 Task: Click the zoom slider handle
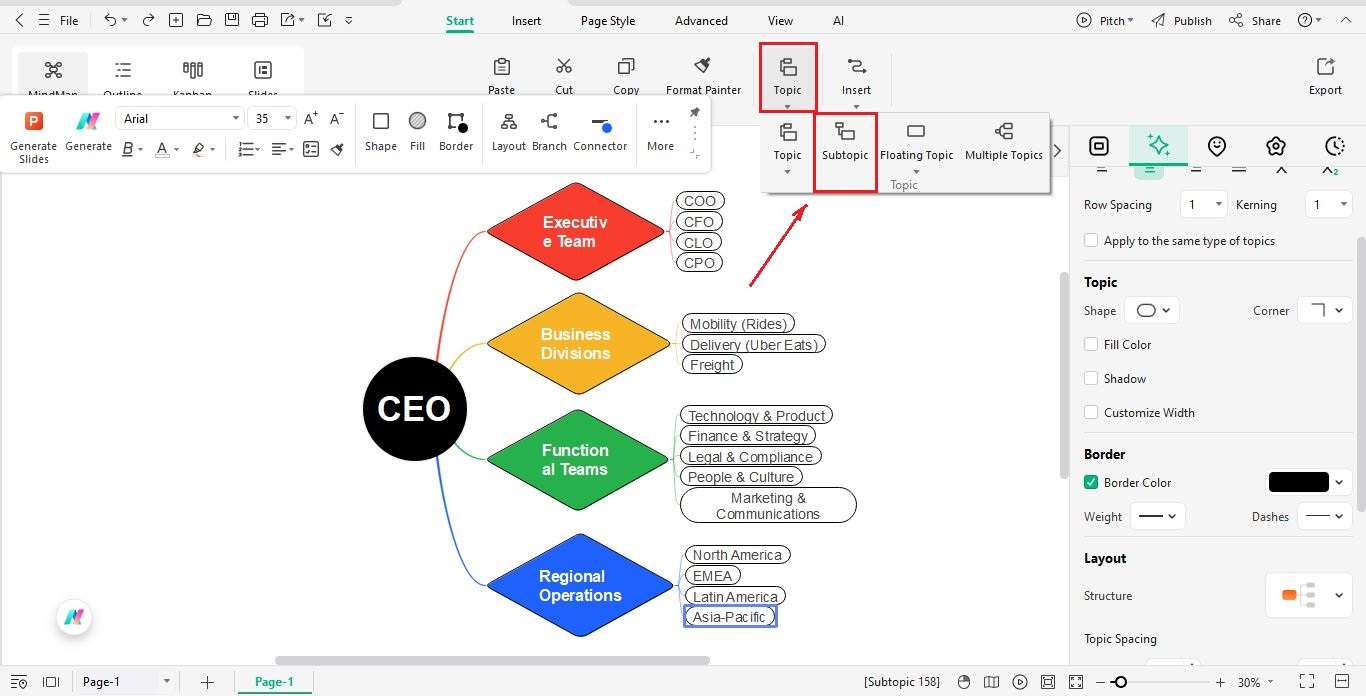click(x=1120, y=682)
